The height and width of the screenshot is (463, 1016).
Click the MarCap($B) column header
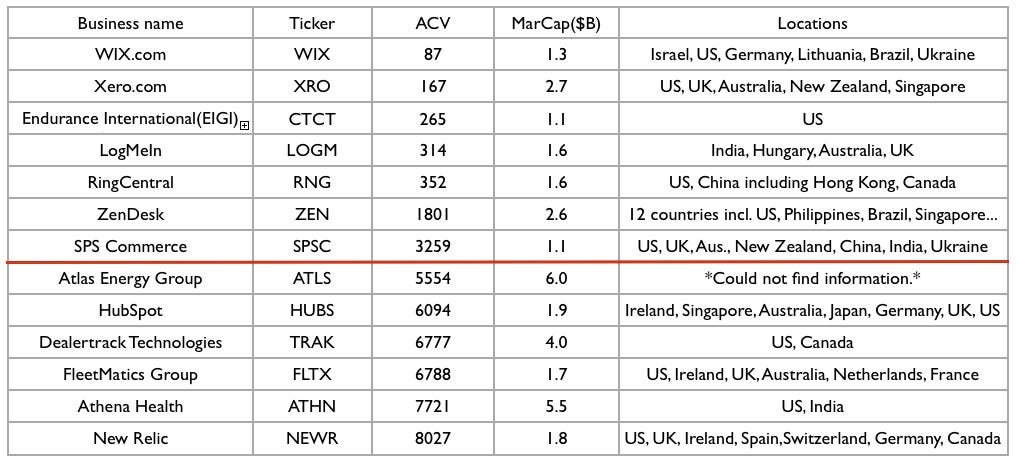point(556,23)
